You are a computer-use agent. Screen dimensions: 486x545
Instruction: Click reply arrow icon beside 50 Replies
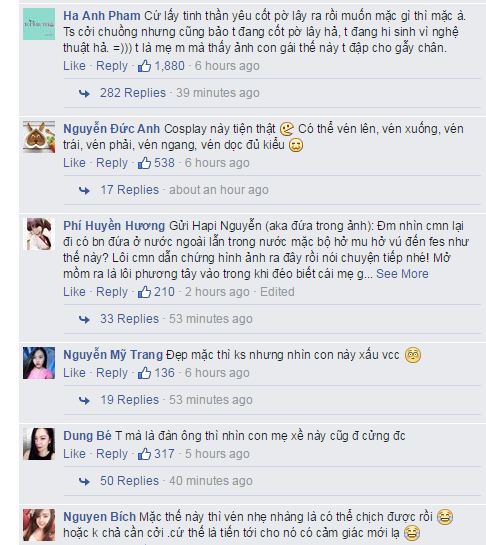(84, 481)
